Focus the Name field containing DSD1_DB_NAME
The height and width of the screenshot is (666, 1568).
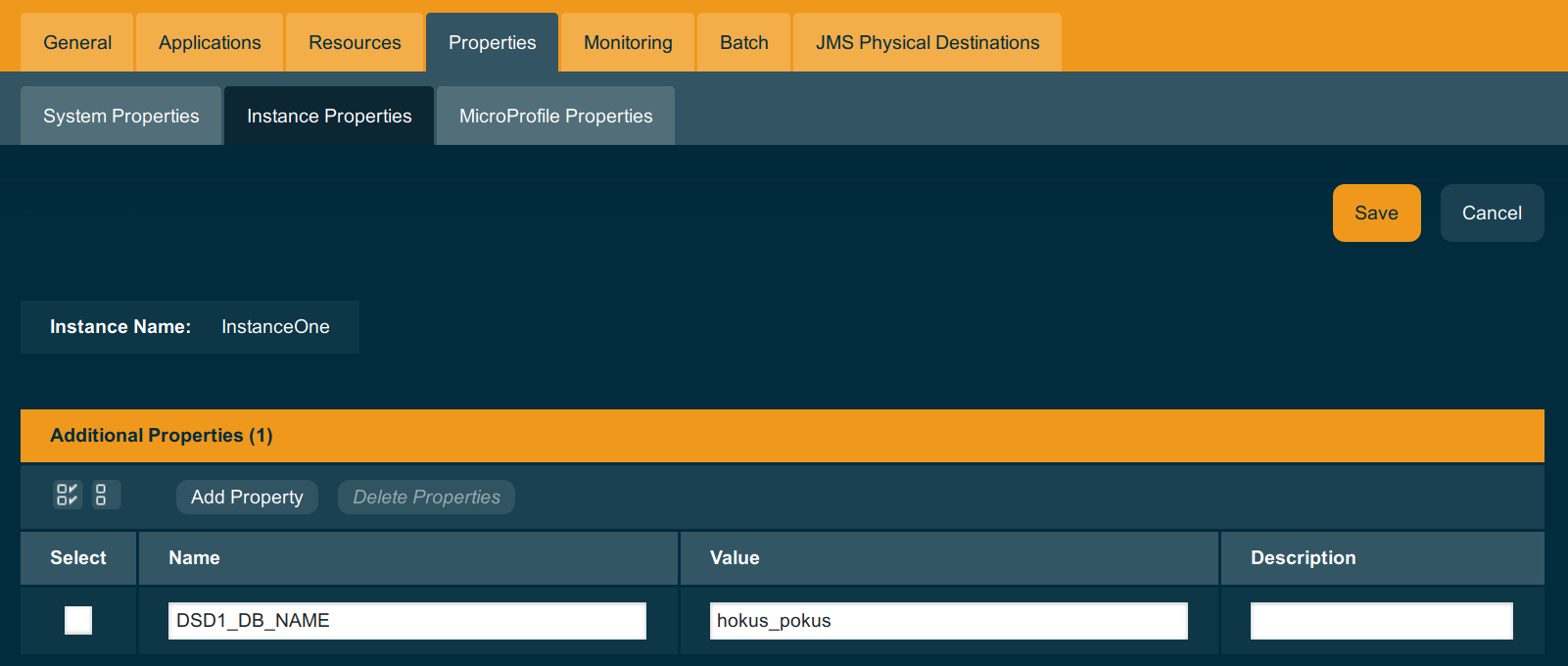pyautogui.click(x=406, y=621)
